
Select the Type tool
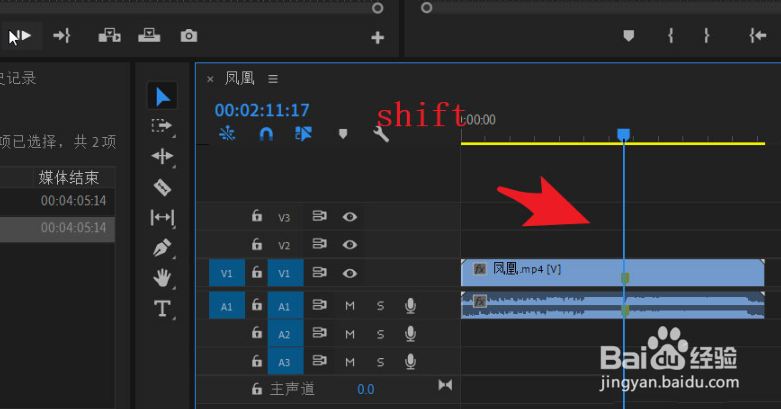tap(162, 308)
